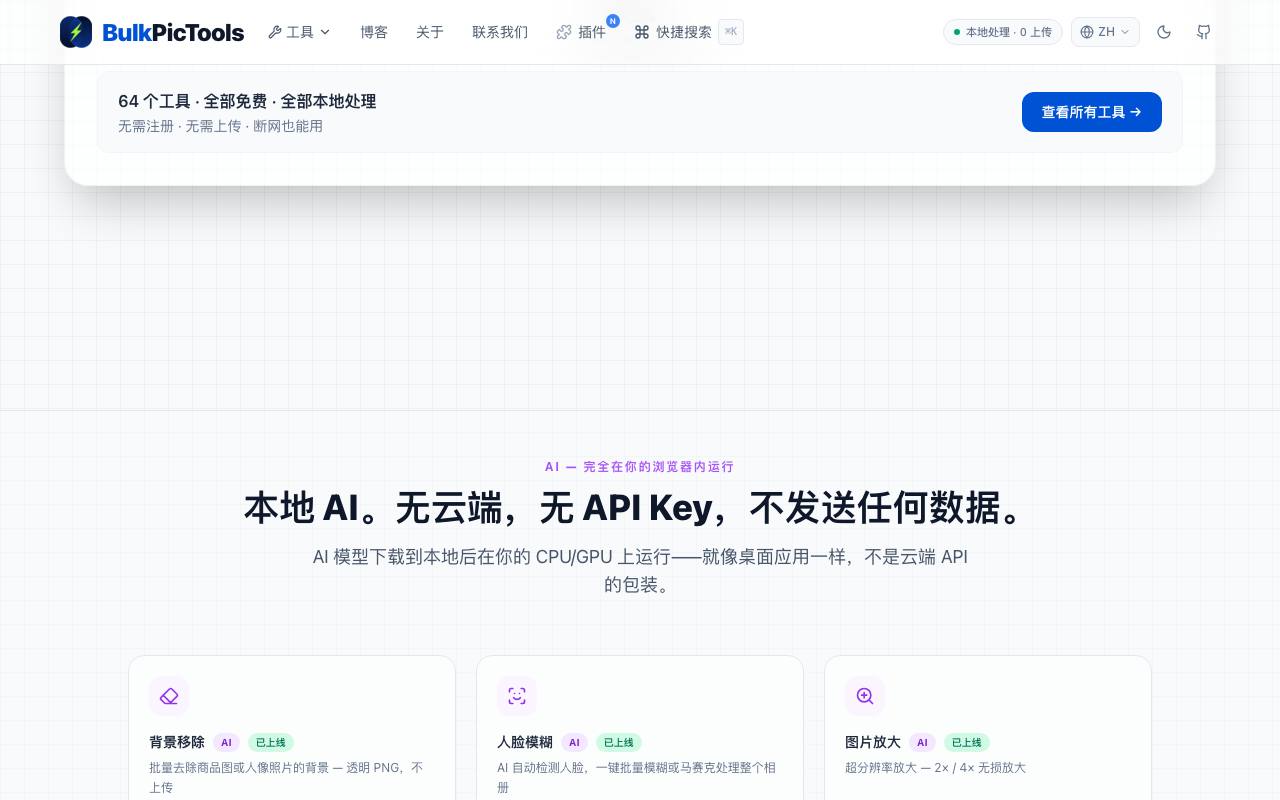Click the BulkPicTools brand name
The image size is (1280, 800).
173,33
